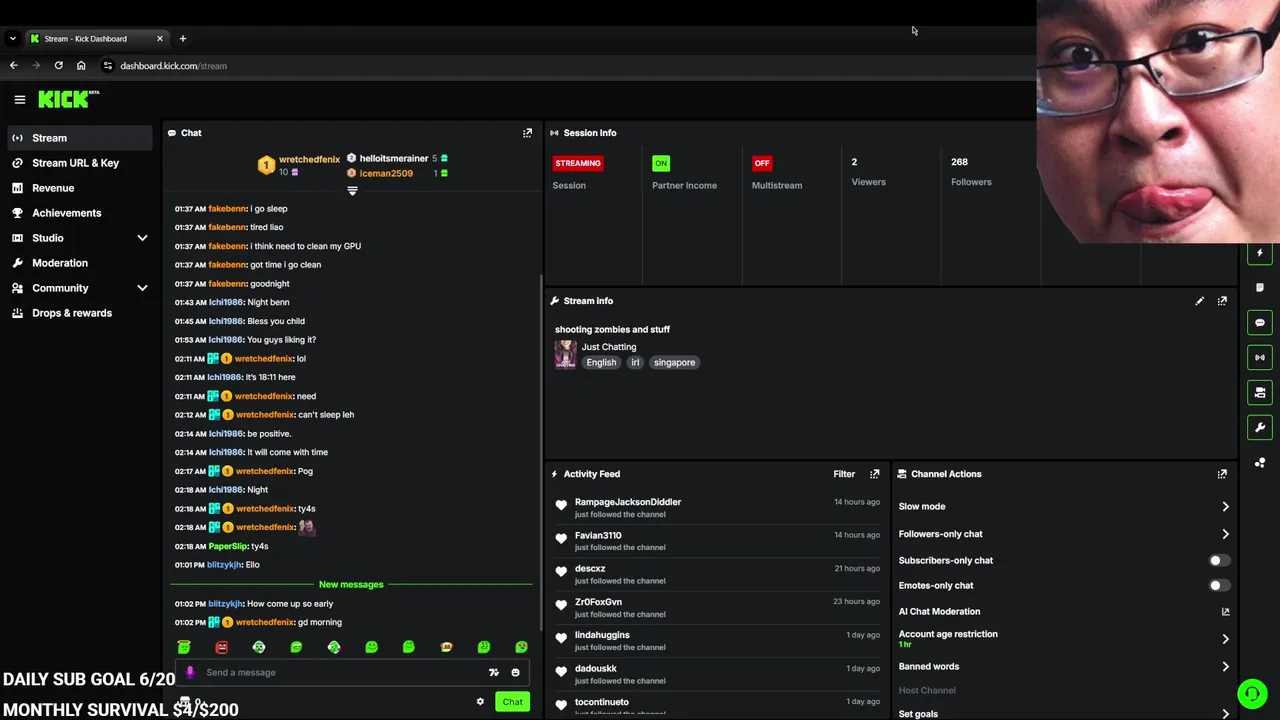Screen dimensions: 1280x720
Task: Click the singapore stream tag
Action: [674, 363]
